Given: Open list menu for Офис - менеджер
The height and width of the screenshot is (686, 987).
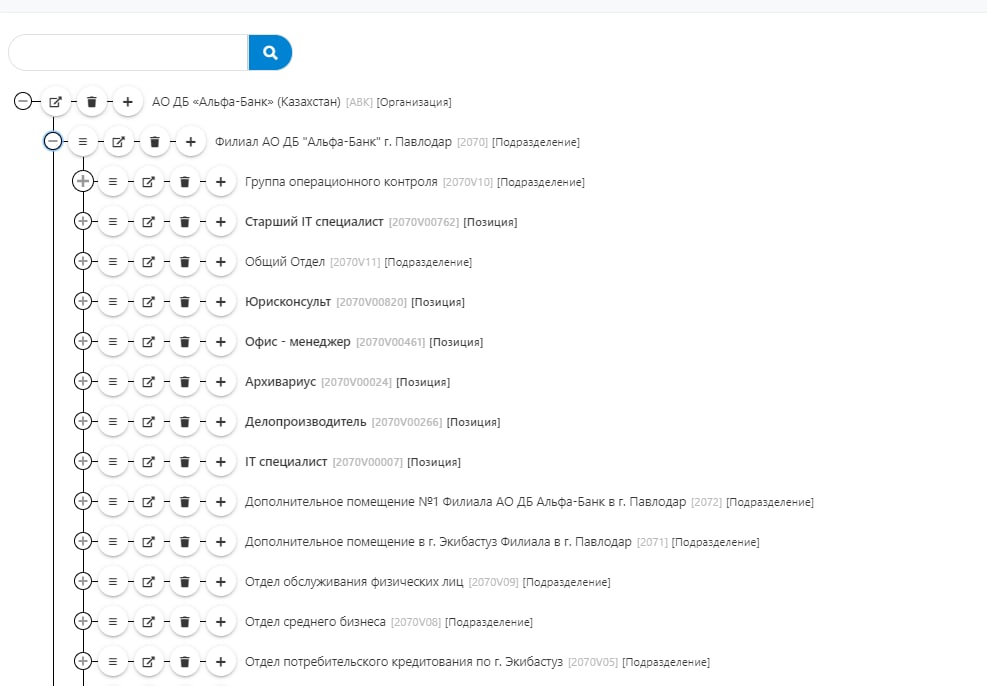Looking at the screenshot, I should click(x=113, y=342).
